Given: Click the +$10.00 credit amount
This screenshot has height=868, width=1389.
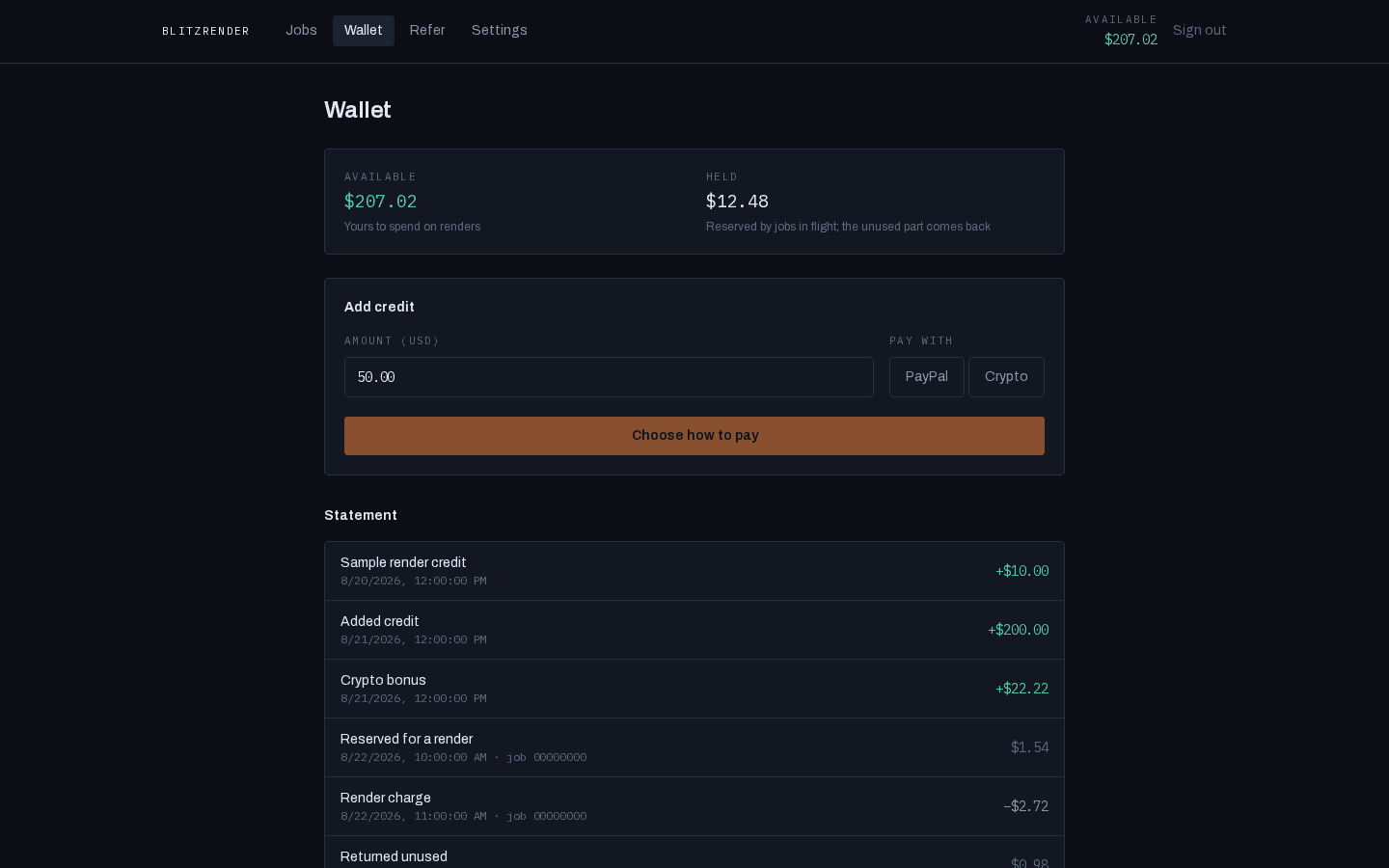Looking at the screenshot, I should (x=1021, y=571).
